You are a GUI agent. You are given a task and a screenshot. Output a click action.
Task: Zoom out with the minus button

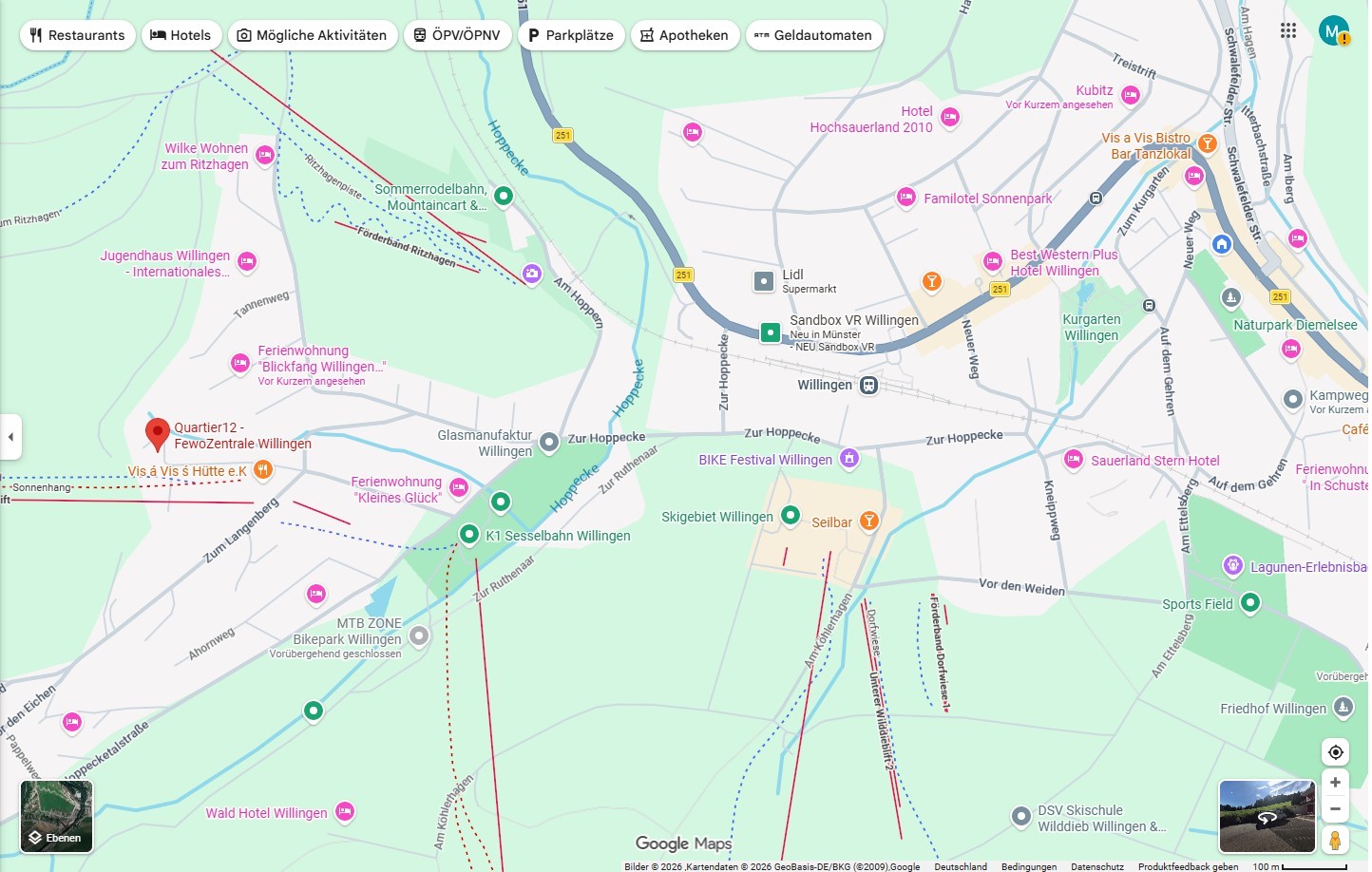click(1335, 809)
